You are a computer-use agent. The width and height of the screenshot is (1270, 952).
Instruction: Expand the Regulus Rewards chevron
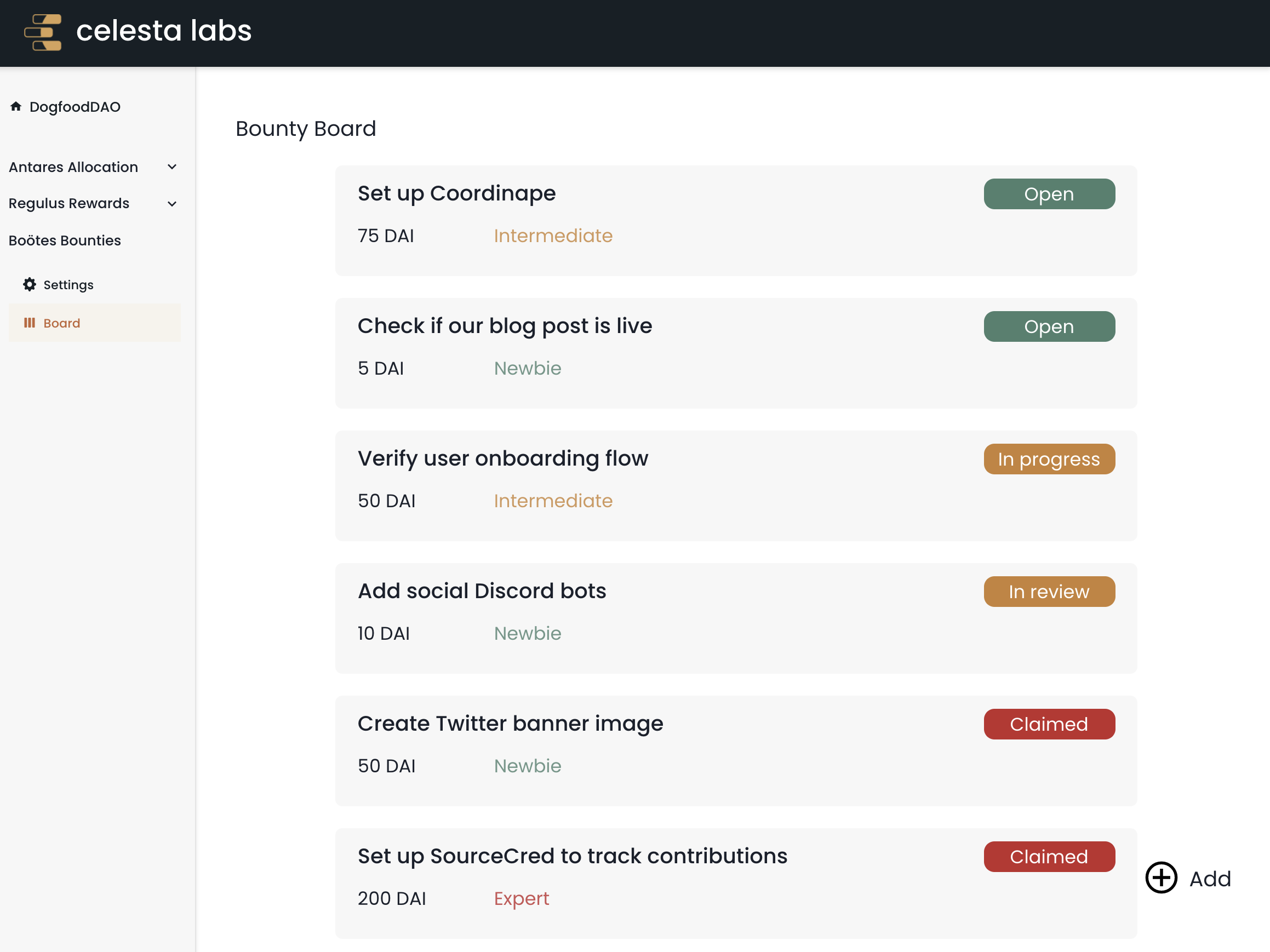[171, 204]
